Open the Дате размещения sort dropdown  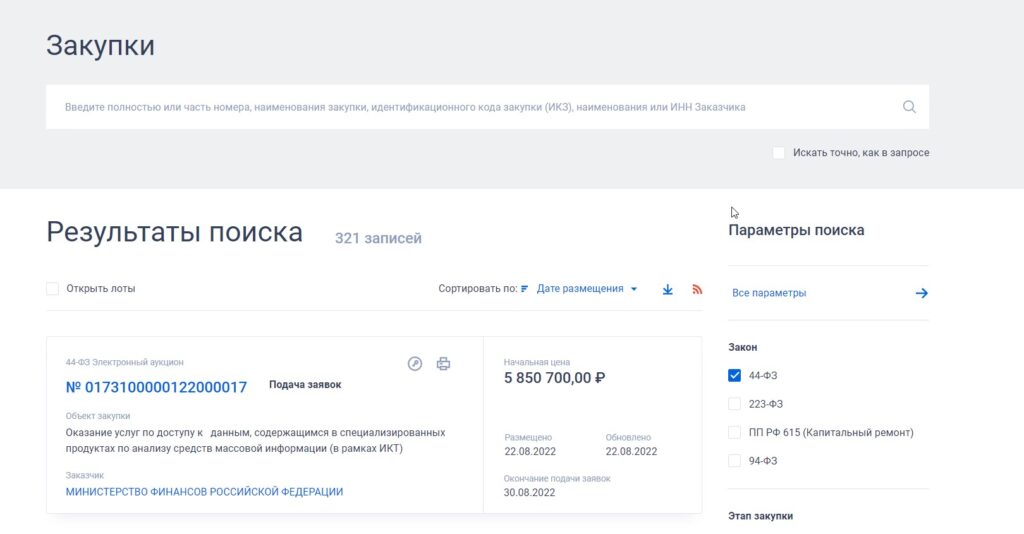[580, 289]
